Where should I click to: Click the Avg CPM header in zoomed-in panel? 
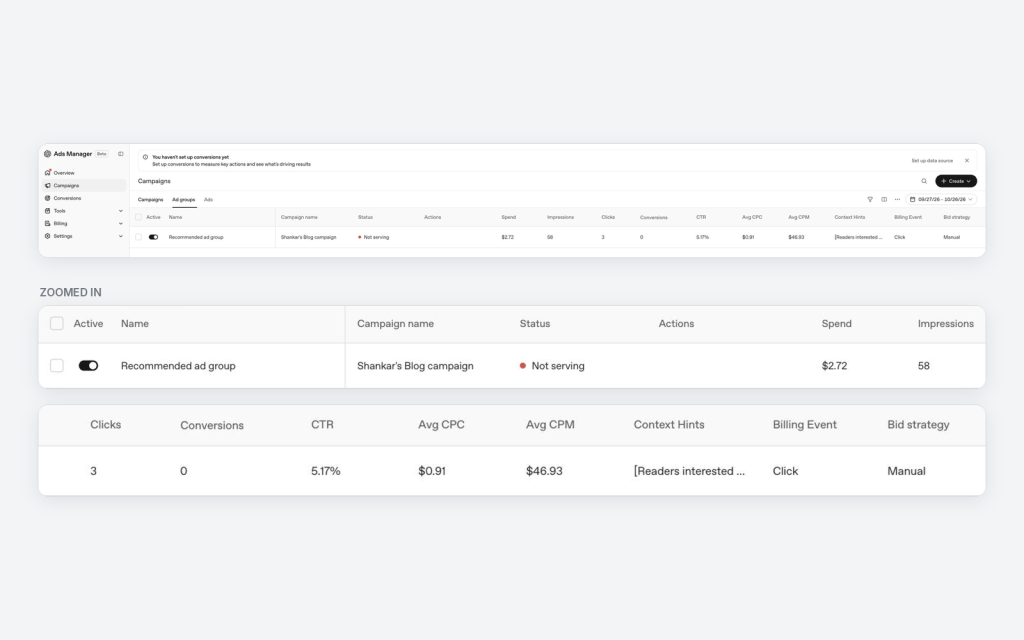coord(550,424)
